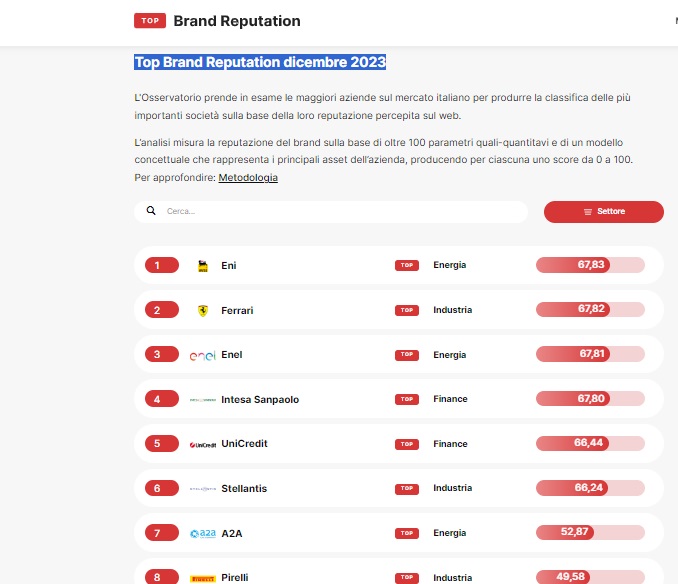Type in the Cerca search field
This screenshot has width=678, height=584.
point(340,212)
